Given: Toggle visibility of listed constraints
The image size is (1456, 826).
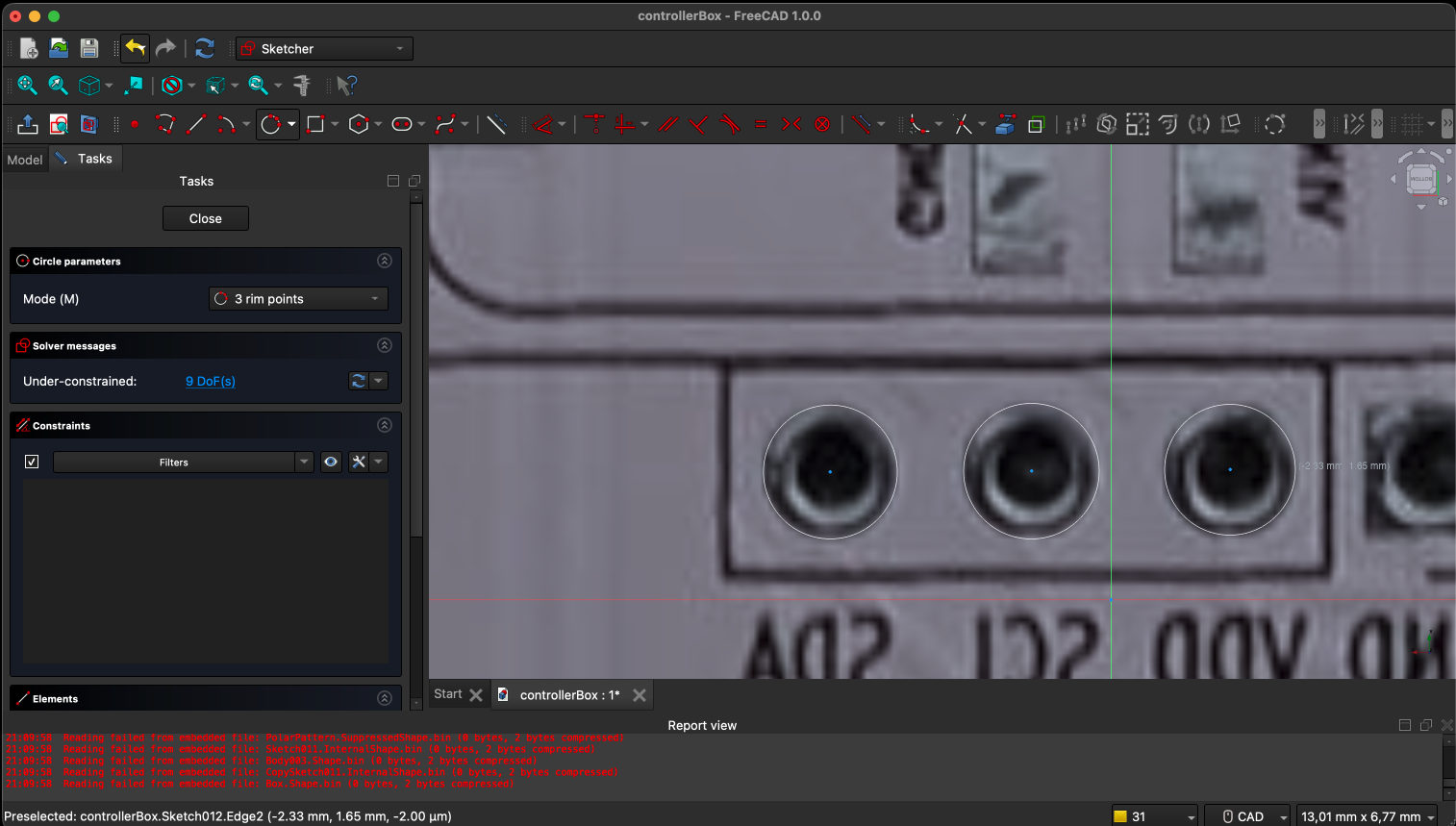Looking at the screenshot, I should (x=331, y=462).
